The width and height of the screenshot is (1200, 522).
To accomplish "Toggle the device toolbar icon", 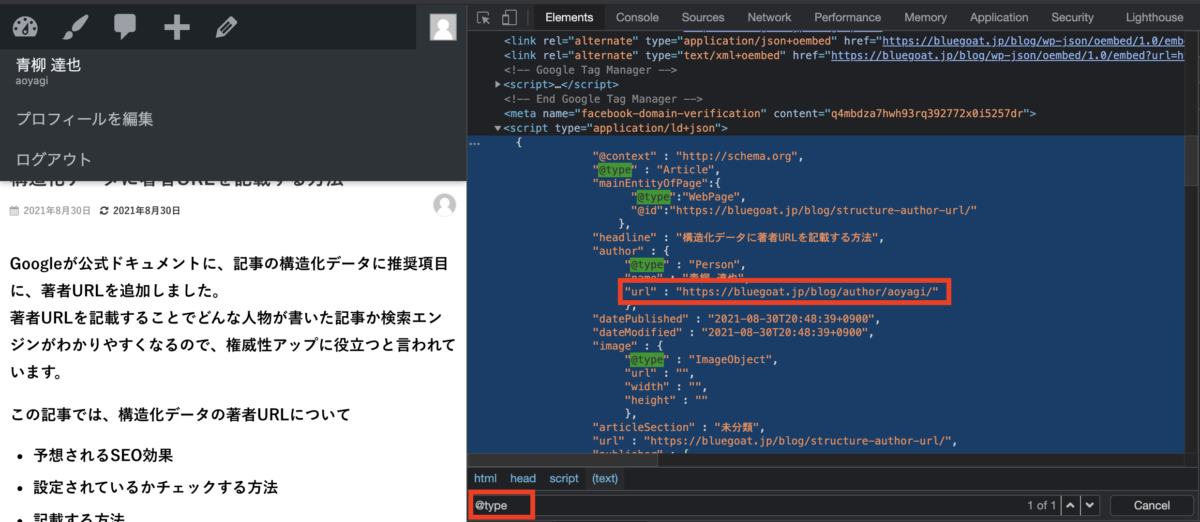I will pyautogui.click(x=509, y=17).
